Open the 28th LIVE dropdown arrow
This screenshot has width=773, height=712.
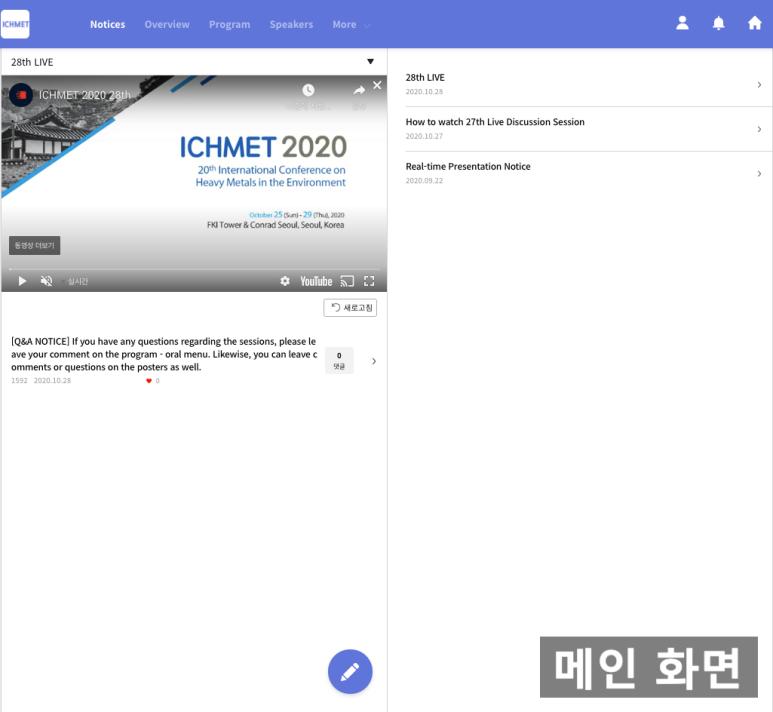(x=370, y=62)
